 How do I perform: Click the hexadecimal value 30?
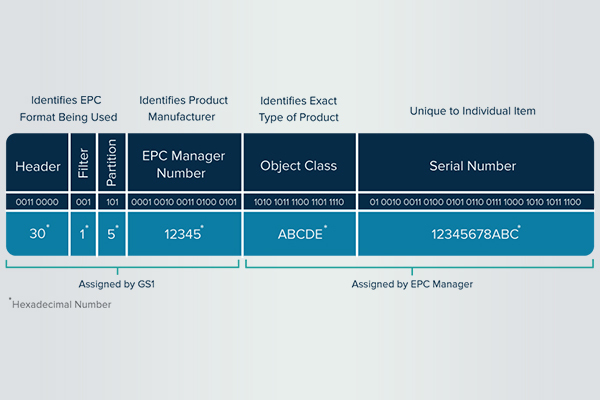(36, 233)
